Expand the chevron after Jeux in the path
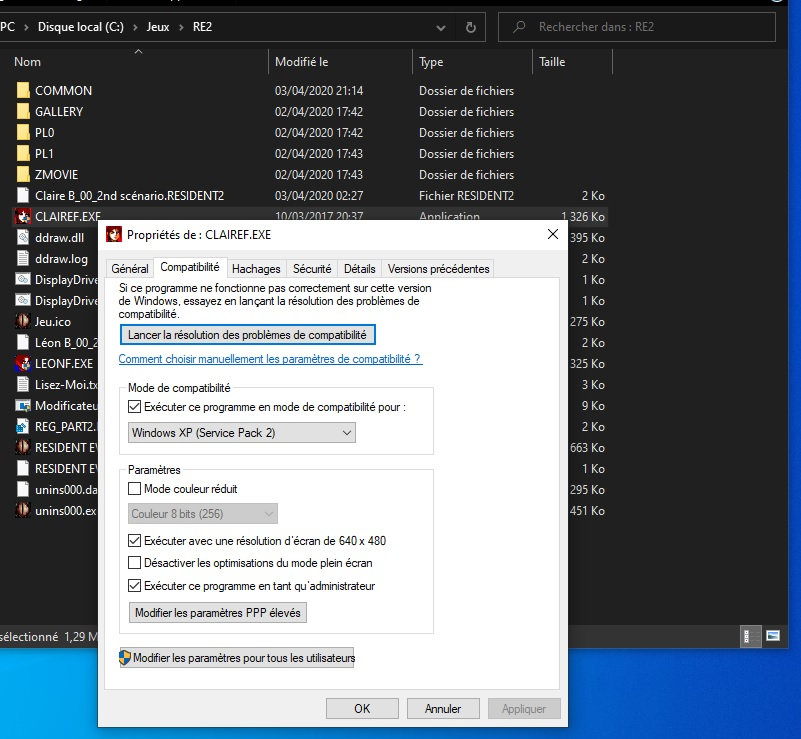 tap(181, 27)
